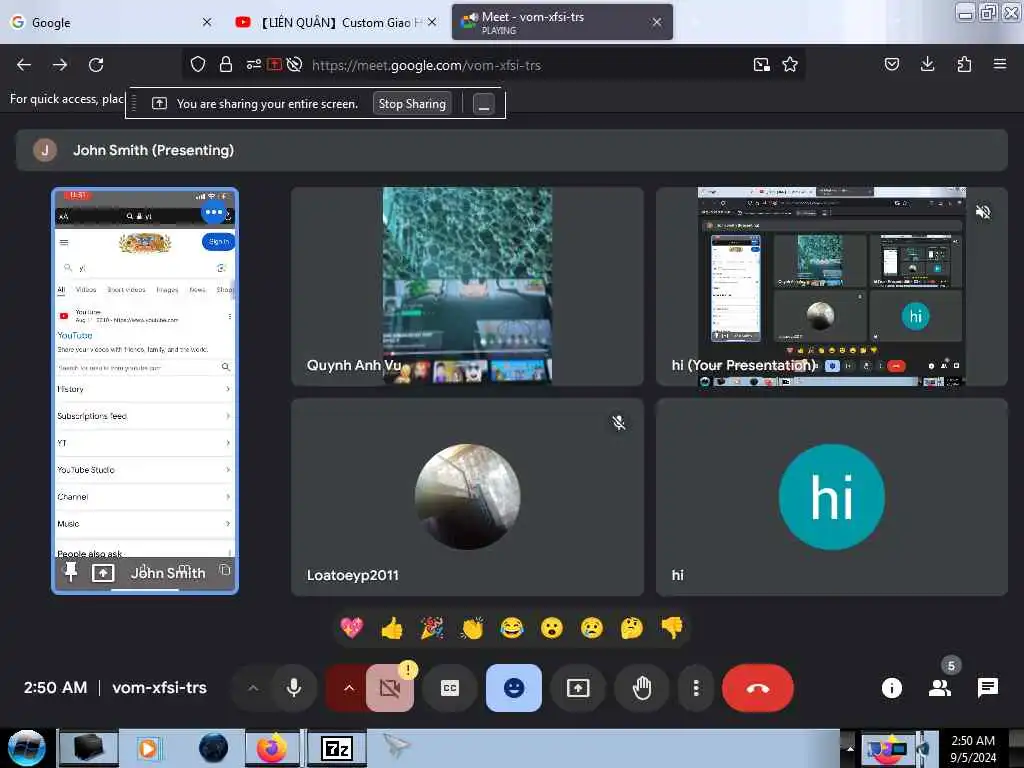Viewport: 1024px width, 768px height.
Task: Open picture-in-picture icon in address bar
Action: pyautogui.click(x=761, y=65)
